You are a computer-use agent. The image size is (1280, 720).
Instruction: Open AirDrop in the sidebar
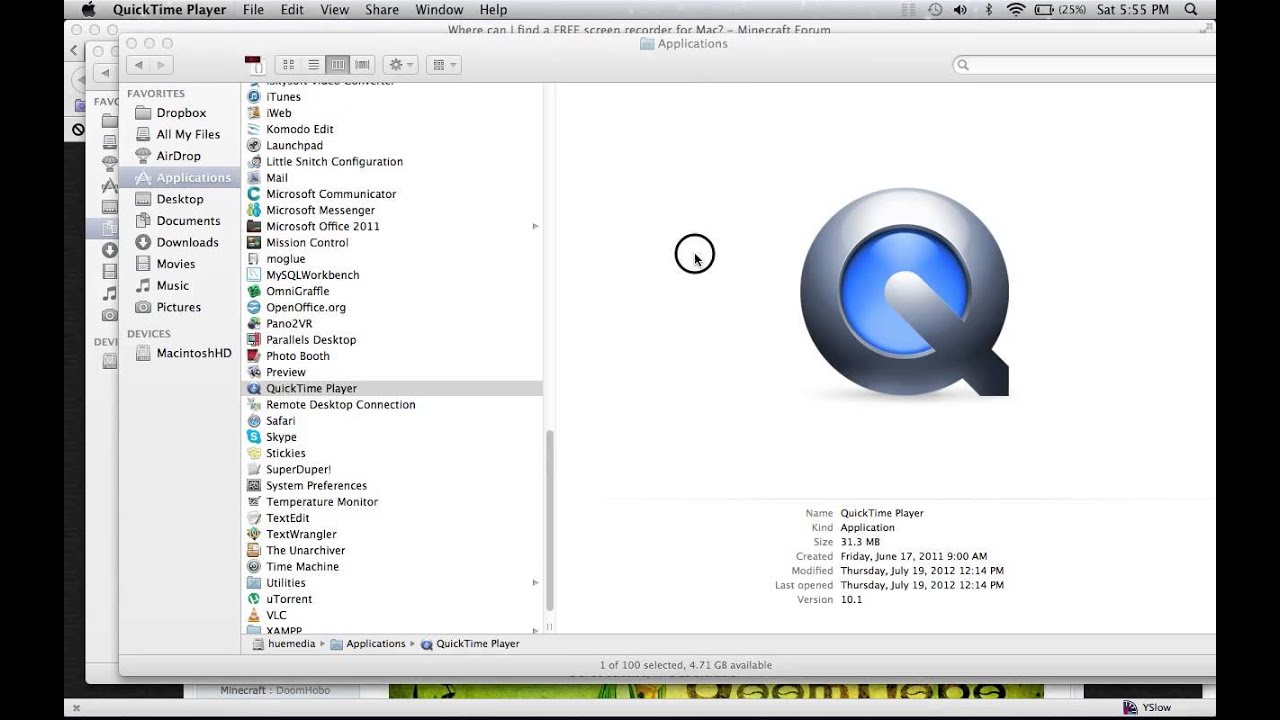180,156
